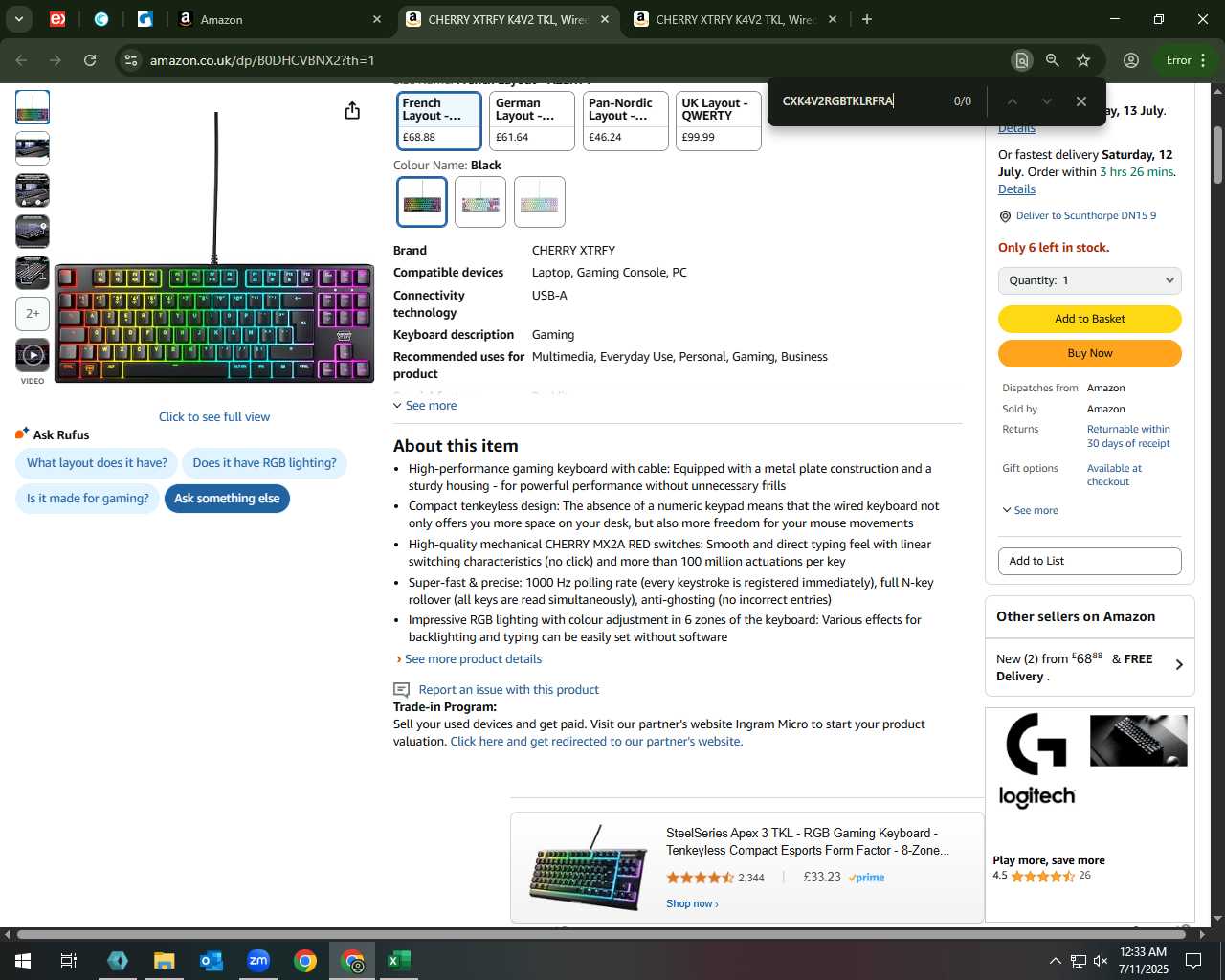Viewport: 1225px width, 980px height.
Task: Select UK Layout QWERTY £99.99 option
Action: pos(718,121)
